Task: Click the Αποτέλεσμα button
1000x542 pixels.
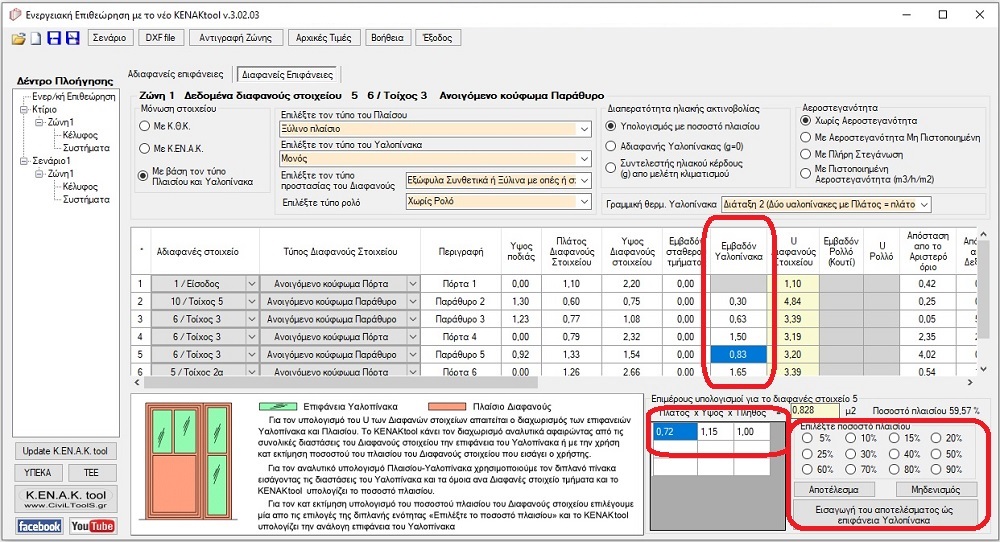Action: pos(833,490)
